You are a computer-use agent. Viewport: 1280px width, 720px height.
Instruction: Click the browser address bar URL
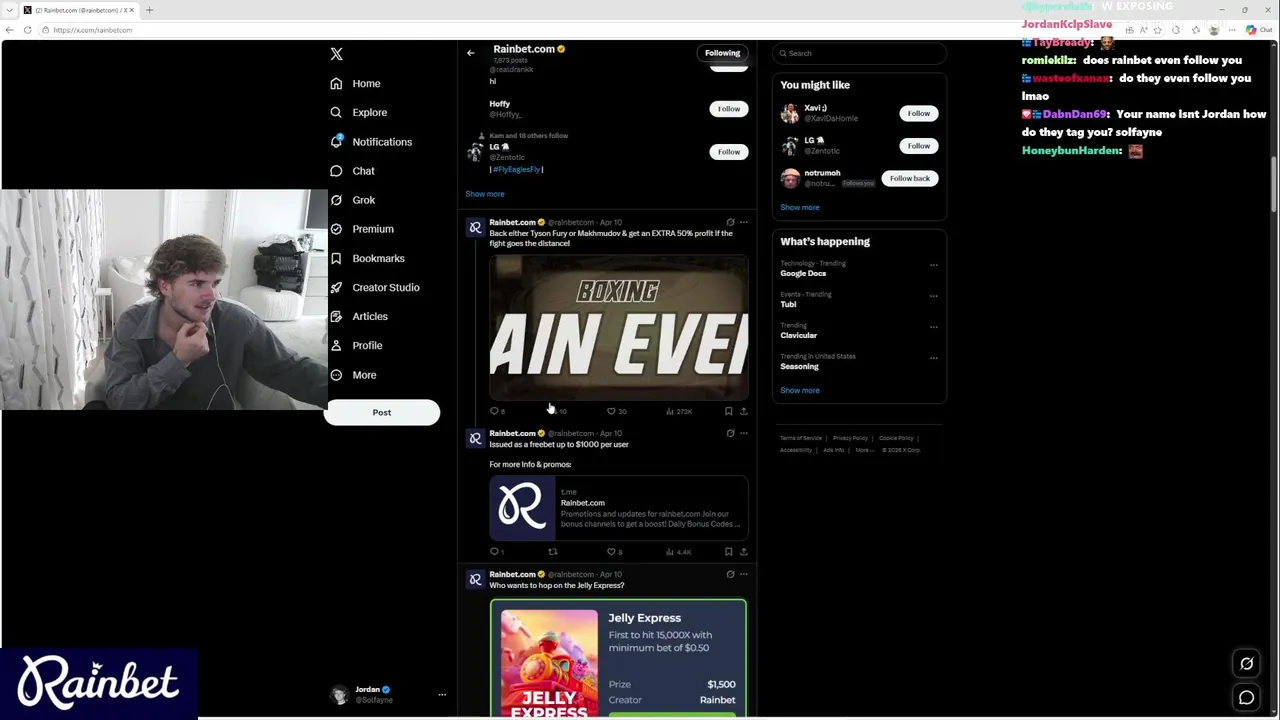tap(92, 30)
